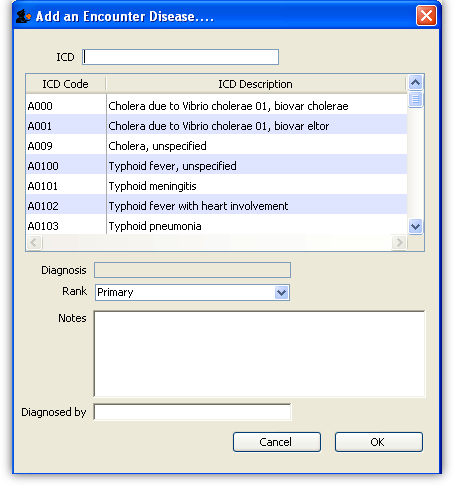
Task: Click inside the Notes text area
Action: click(x=259, y=354)
